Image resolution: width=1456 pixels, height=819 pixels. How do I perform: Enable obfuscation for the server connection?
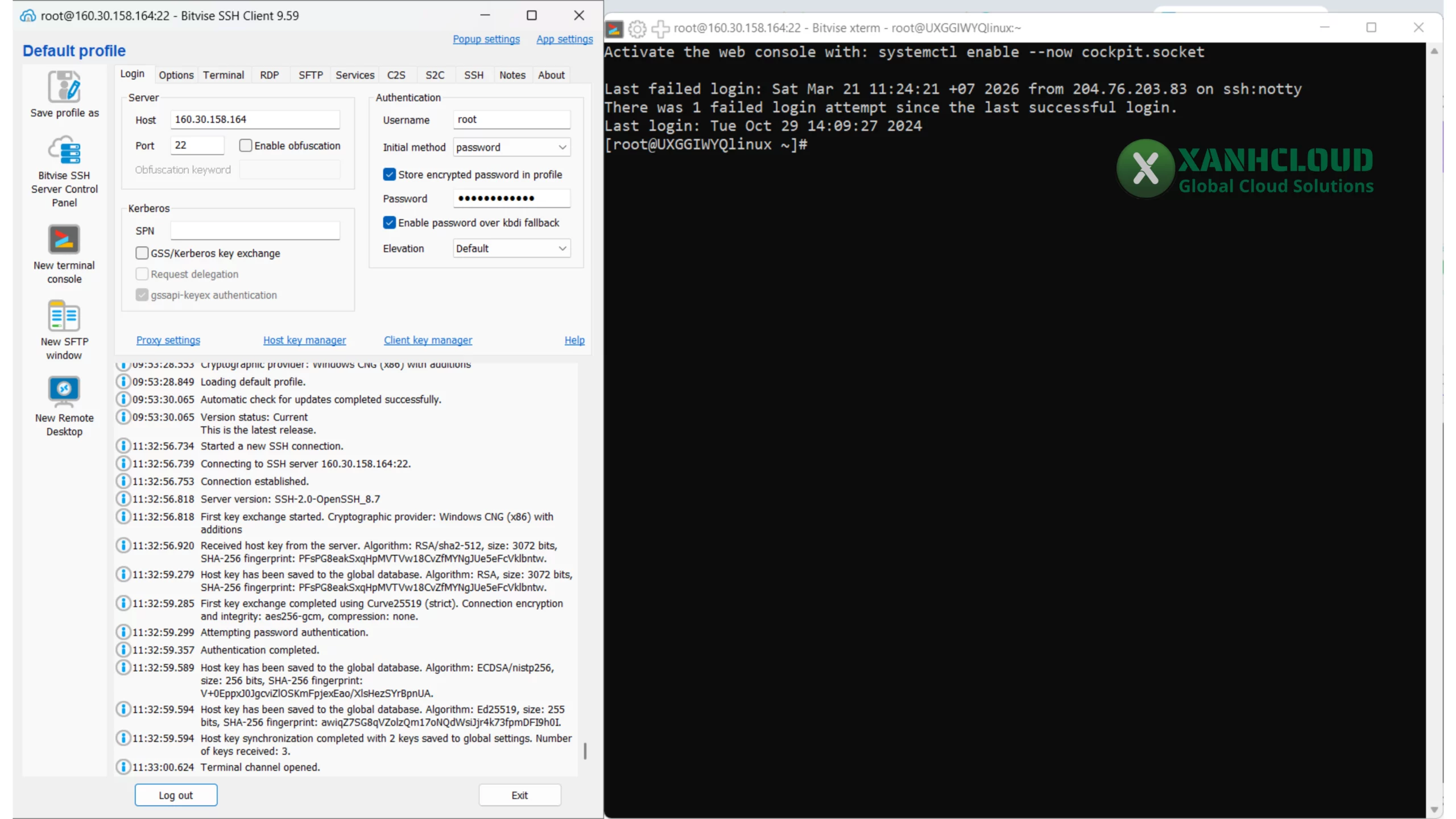pos(245,145)
